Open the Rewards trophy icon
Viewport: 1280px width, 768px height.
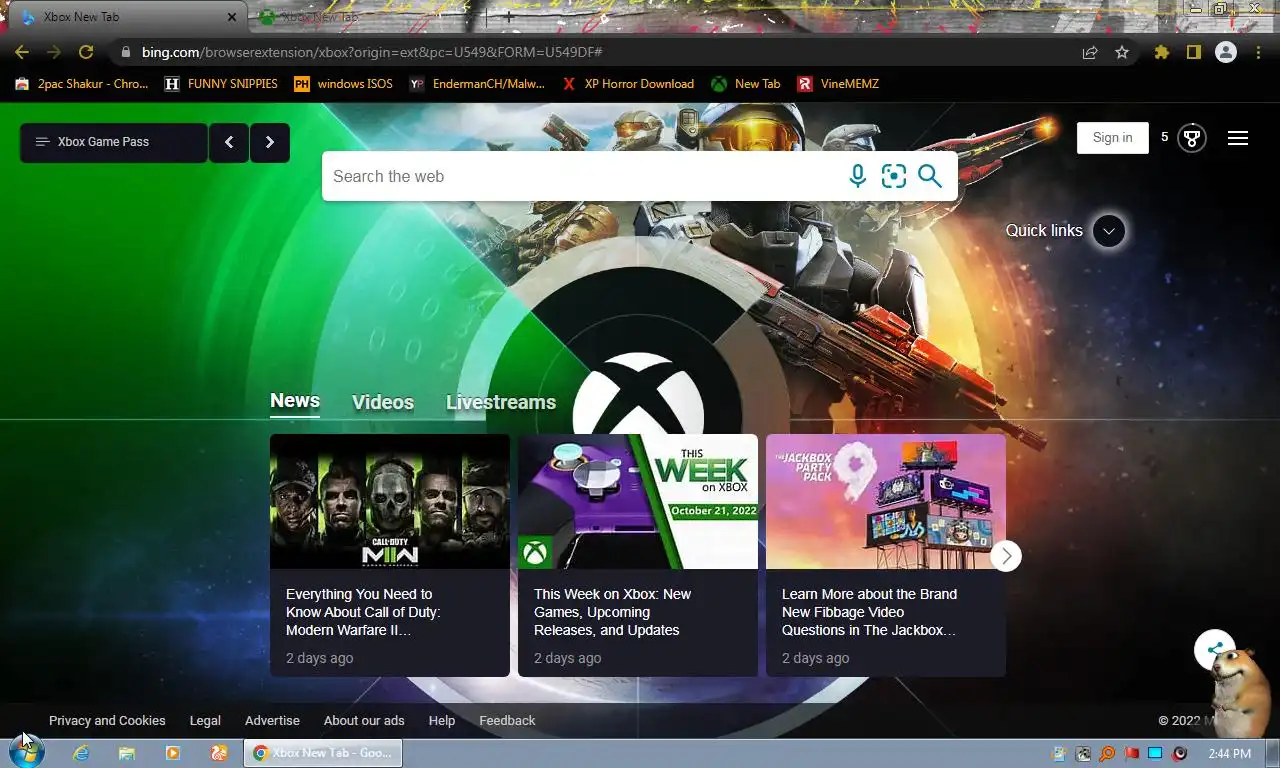(x=1191, y=138)
